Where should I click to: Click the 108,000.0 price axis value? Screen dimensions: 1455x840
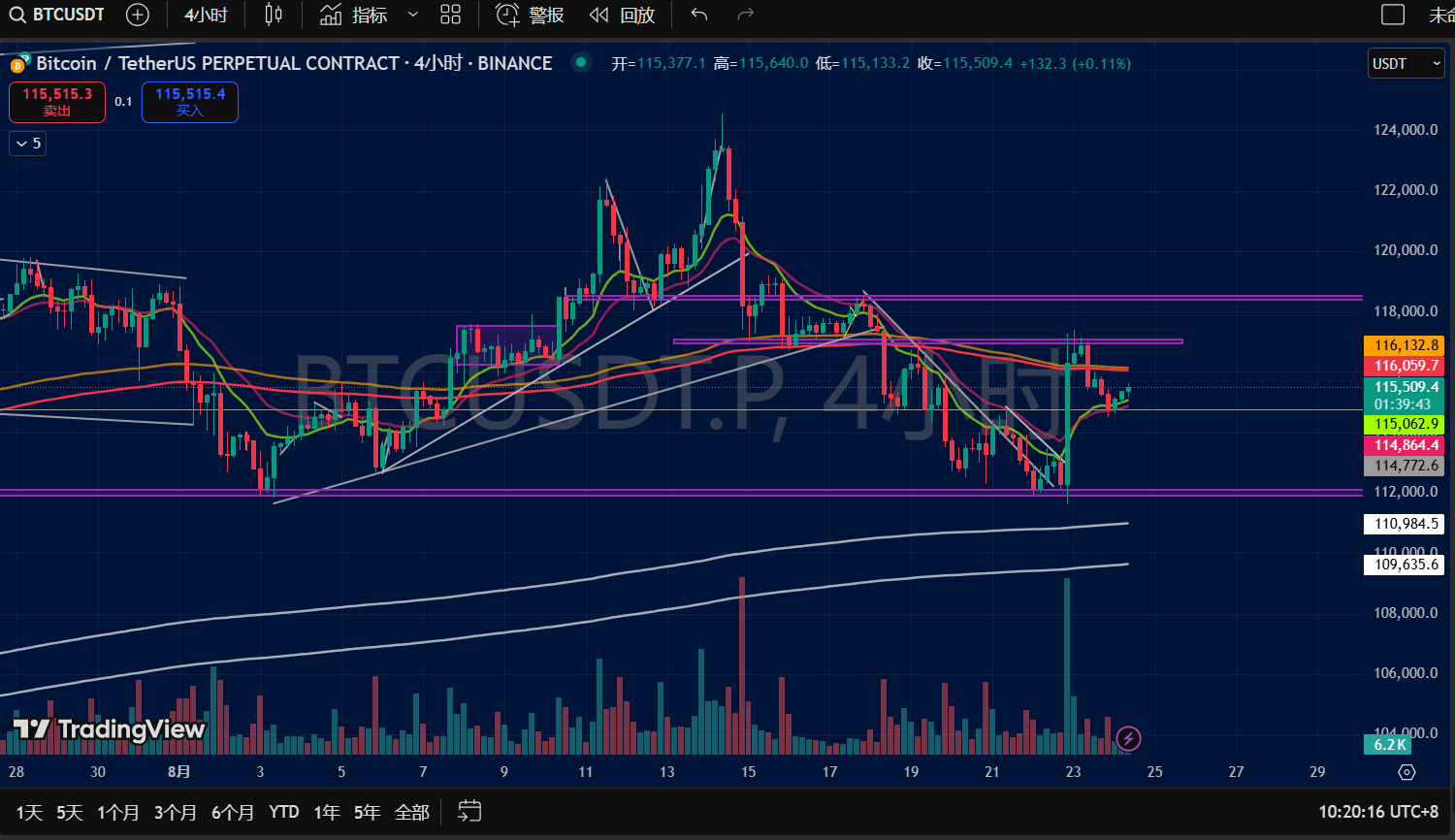click(1406, 613)
